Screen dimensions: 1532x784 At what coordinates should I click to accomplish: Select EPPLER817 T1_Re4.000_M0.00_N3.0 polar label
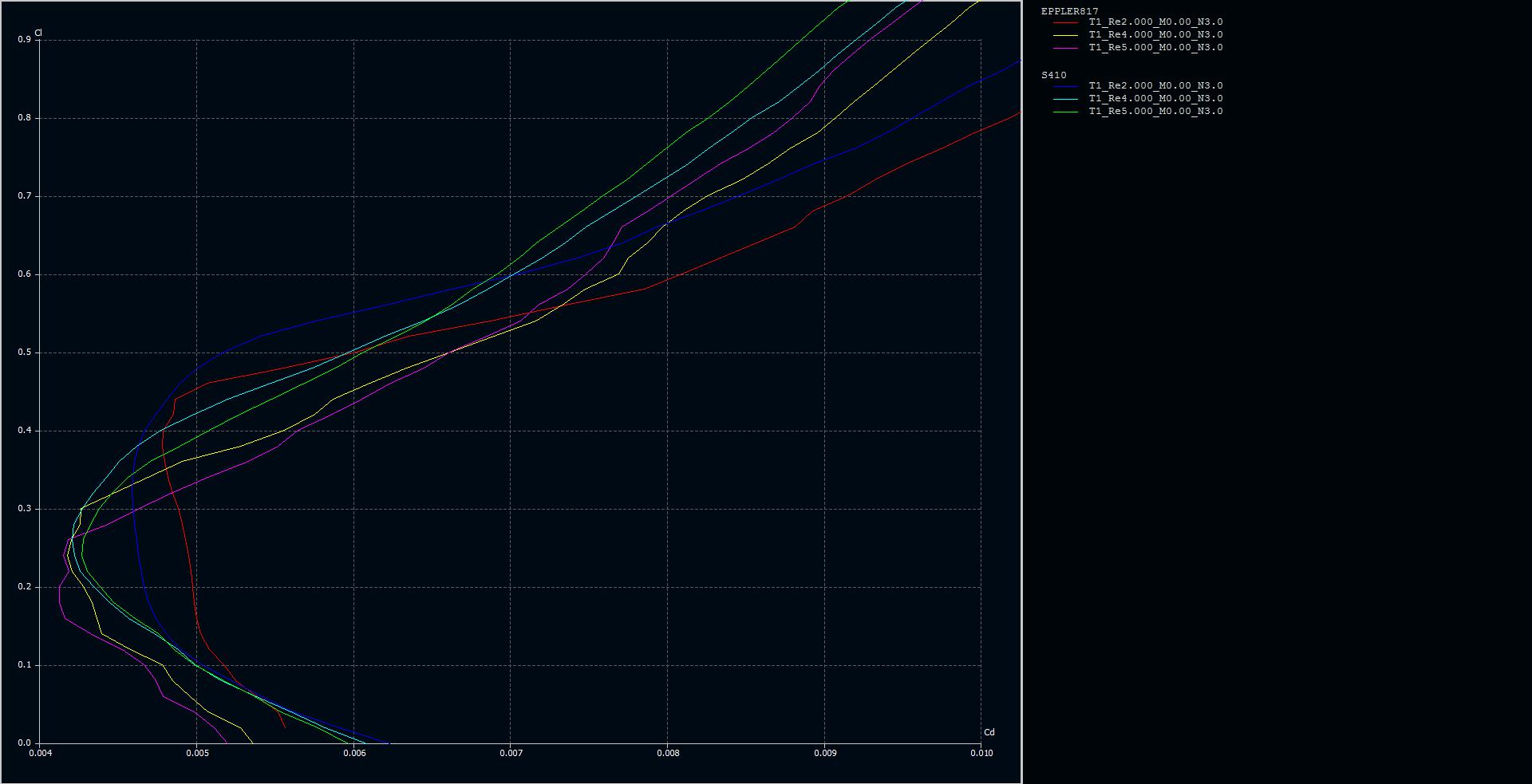pyautogui.click(x=1155, y=35)
